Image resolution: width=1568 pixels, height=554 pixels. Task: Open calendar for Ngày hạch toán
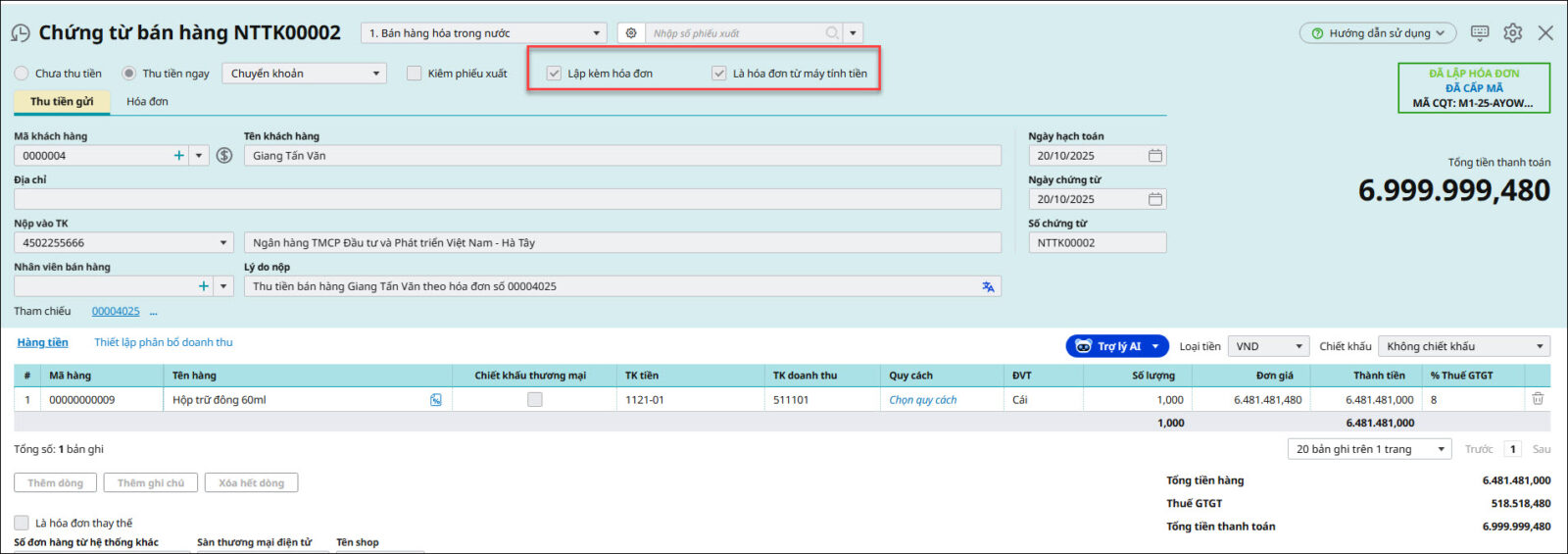click(1155, 156)
